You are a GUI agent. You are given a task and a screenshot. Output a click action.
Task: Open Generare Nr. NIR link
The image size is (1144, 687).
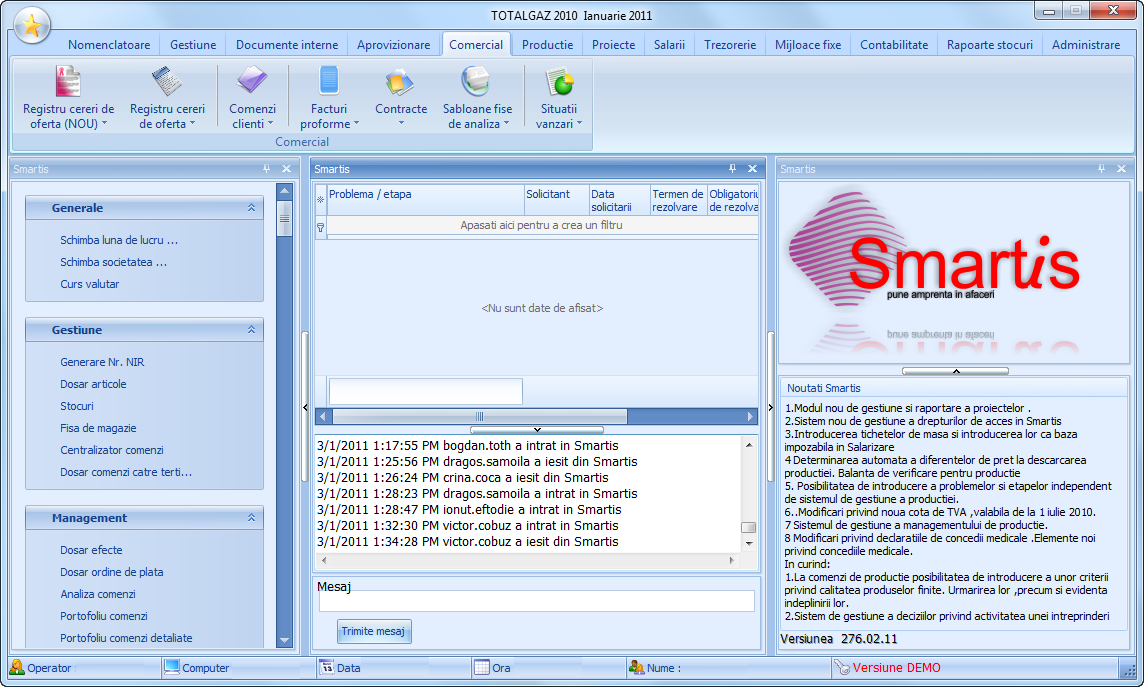pyautogui.click(x=102, y=362)
